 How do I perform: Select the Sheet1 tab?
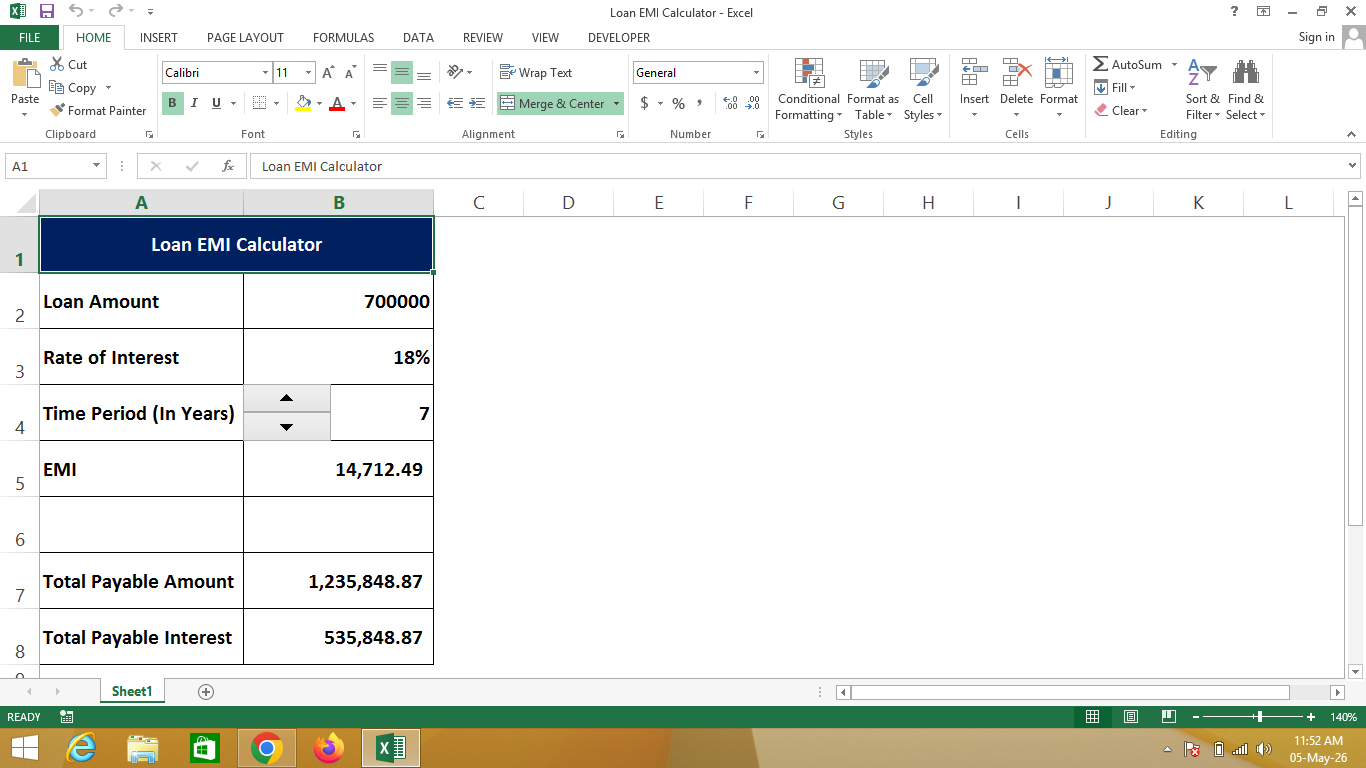132,691
